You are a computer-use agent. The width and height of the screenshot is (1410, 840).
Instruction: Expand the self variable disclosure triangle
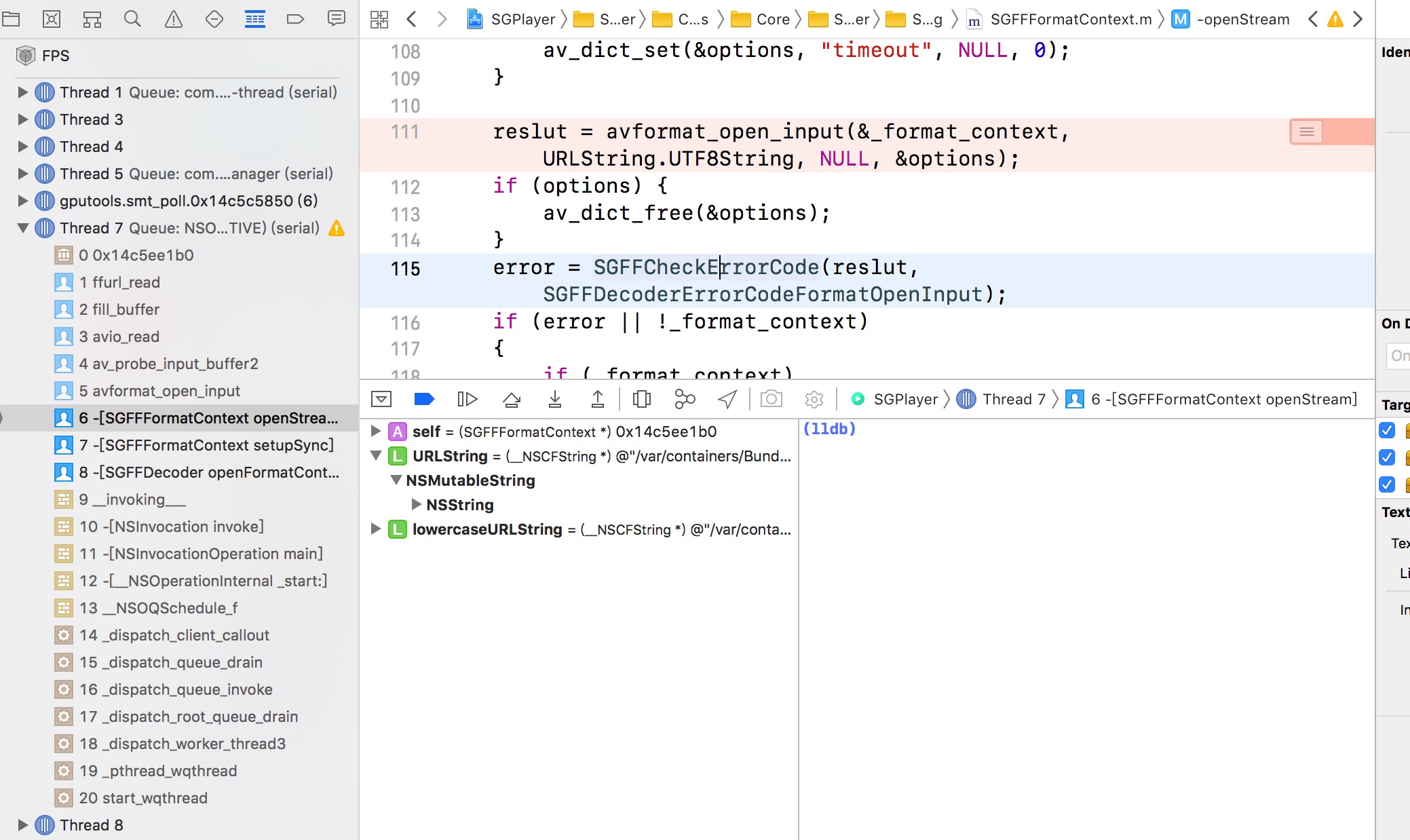click(x=375, y=431)
